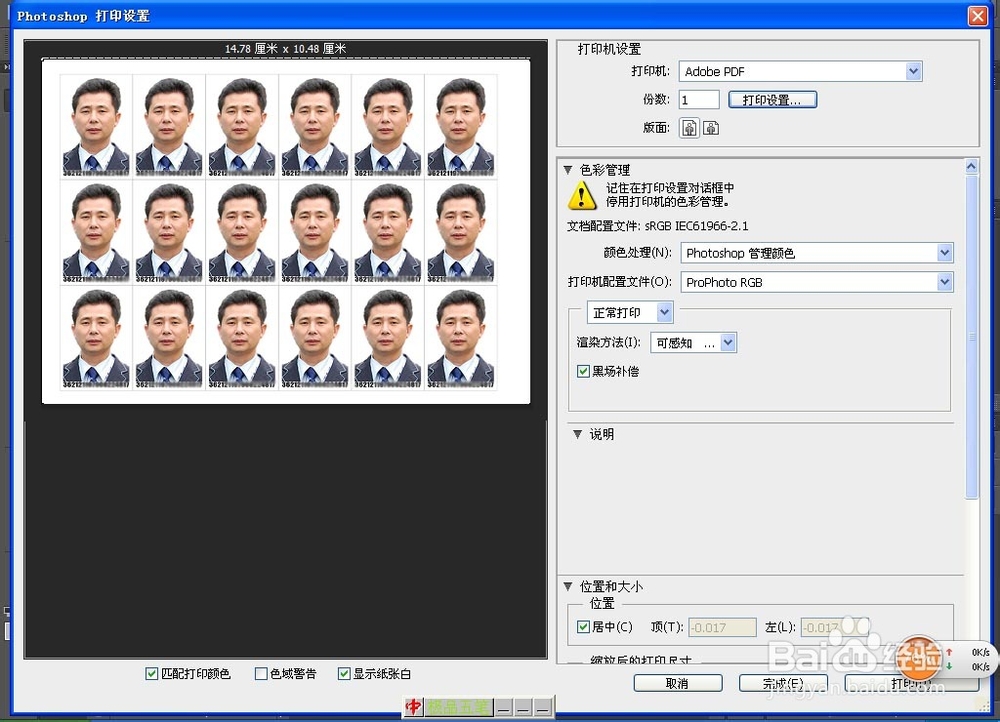
Task: Select portrait page orientation icon
Action: (689, 128)
